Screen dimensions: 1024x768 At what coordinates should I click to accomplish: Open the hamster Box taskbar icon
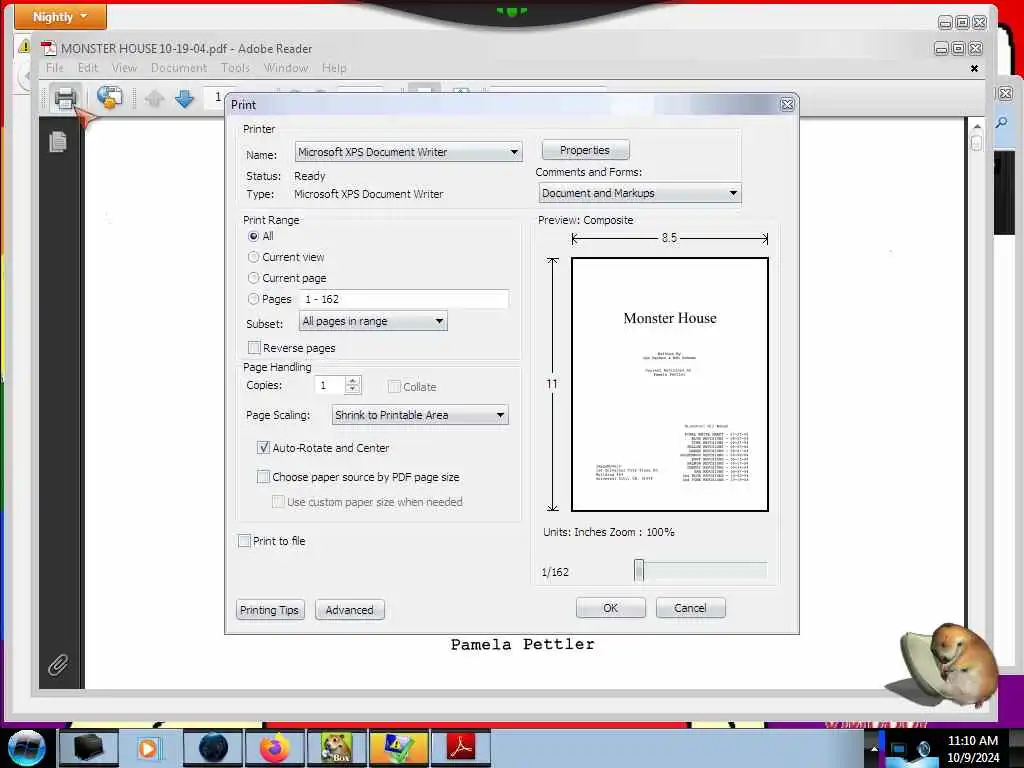(x=336, y=748)
